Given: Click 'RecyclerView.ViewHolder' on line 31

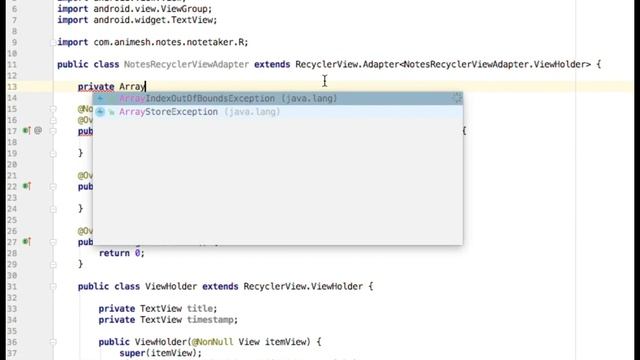Looking at the screenshot, I should (303, 287).
